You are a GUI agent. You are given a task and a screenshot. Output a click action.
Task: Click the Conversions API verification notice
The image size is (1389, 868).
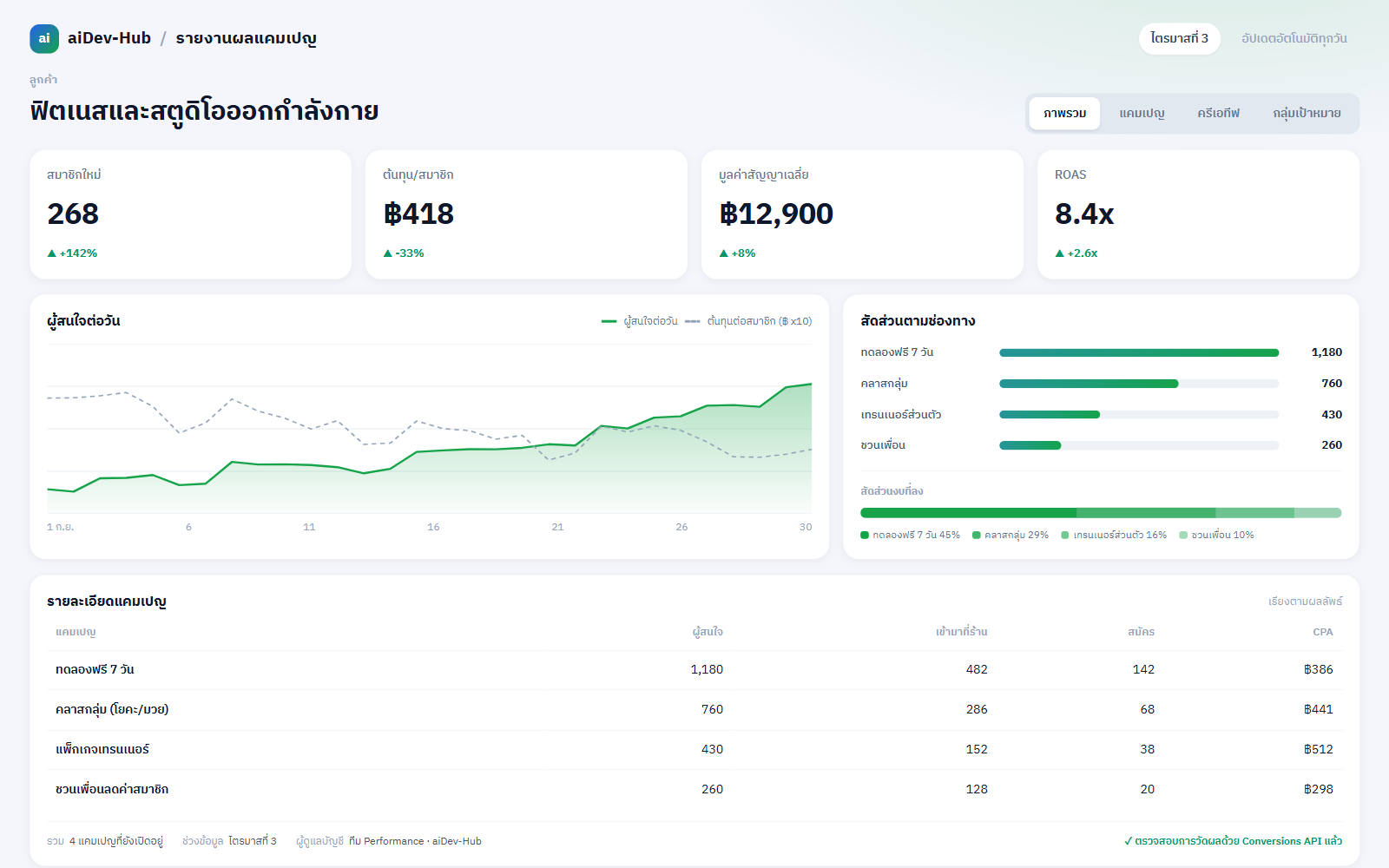[x=1233, y=841]
